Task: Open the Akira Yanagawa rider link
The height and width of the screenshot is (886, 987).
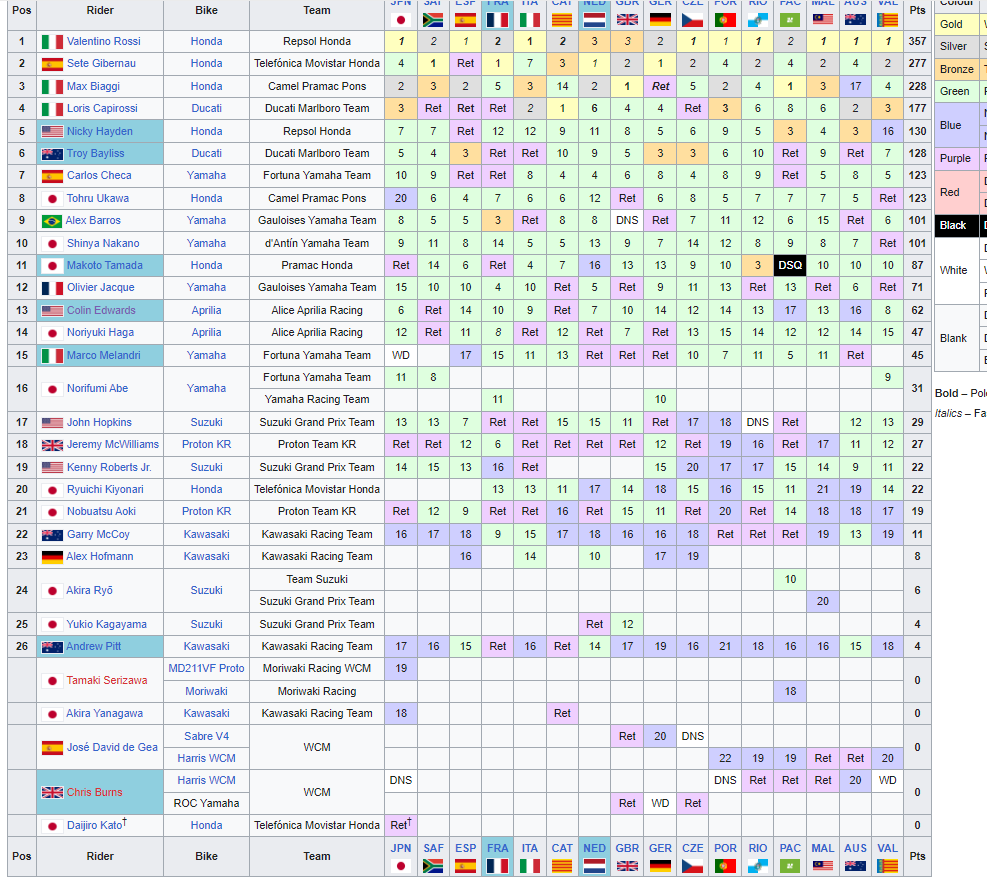Action: coord(104,714)
